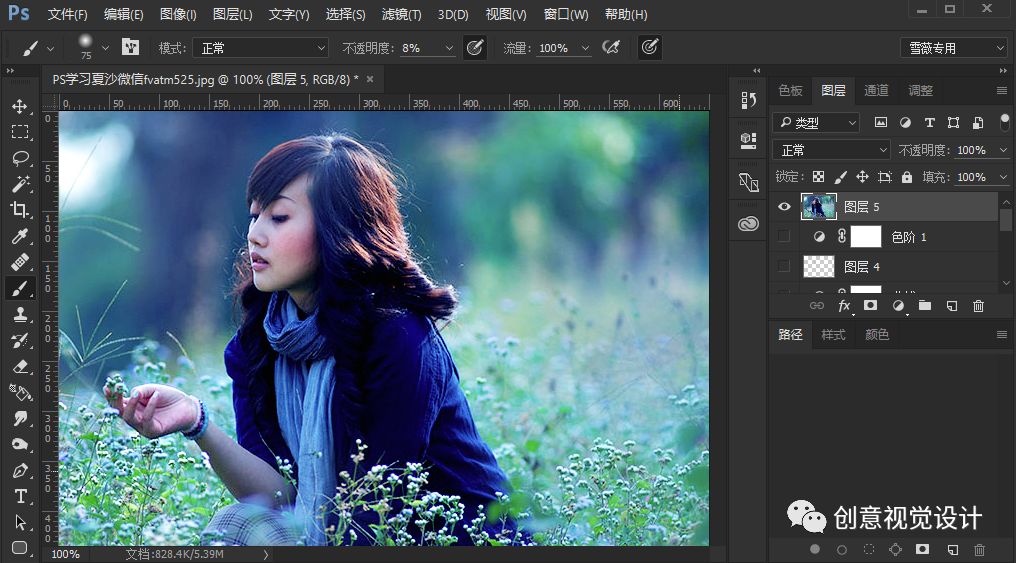Screen dimensions: 1016x563
Task: Open the brush opacity 8% dropdown
Action: pos(449,48)
